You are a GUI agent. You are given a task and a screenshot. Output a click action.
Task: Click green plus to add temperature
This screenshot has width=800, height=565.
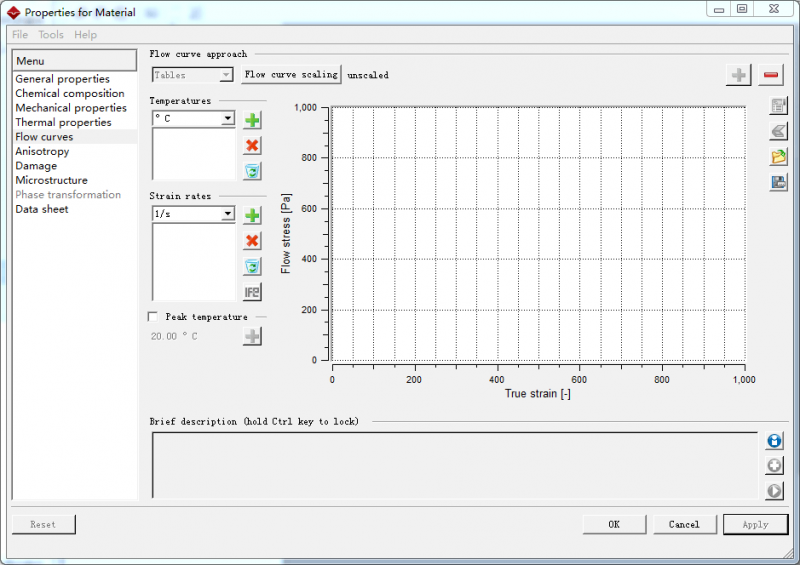[x=252, y=120]
